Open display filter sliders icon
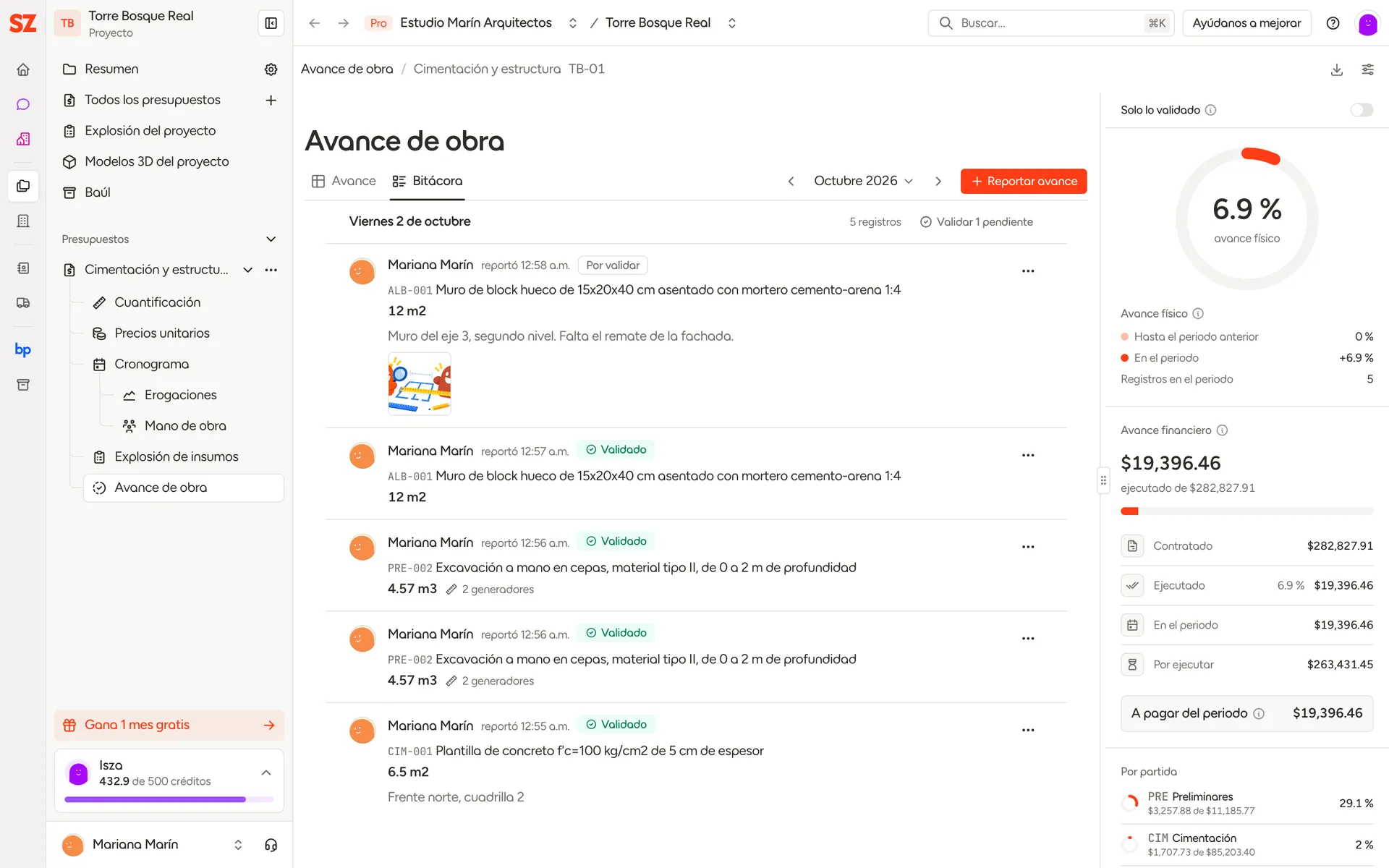1389x868 pixels. (x=1367, y=69)
